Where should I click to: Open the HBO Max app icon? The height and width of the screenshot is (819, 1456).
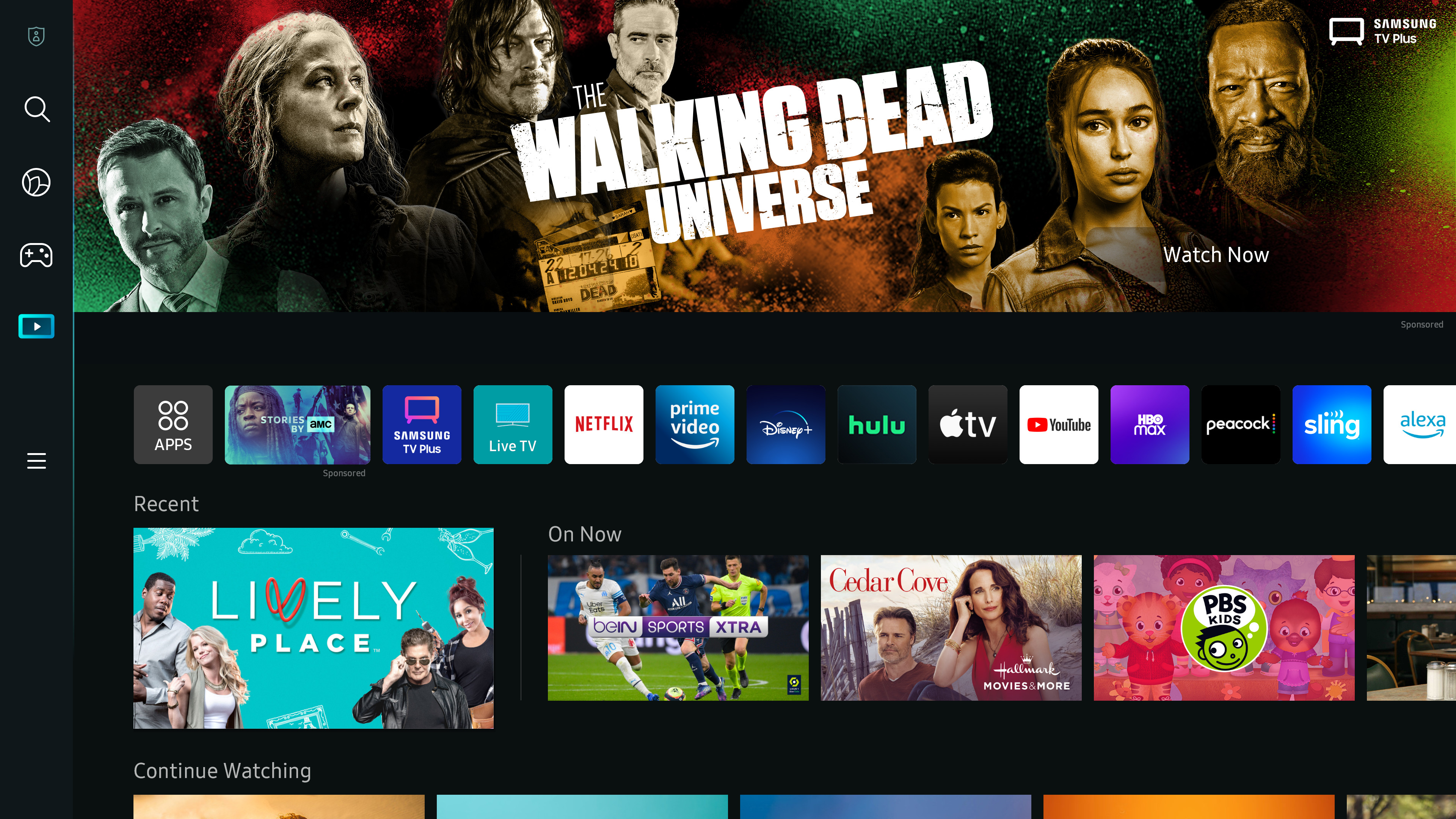(x=1150, y=424)
